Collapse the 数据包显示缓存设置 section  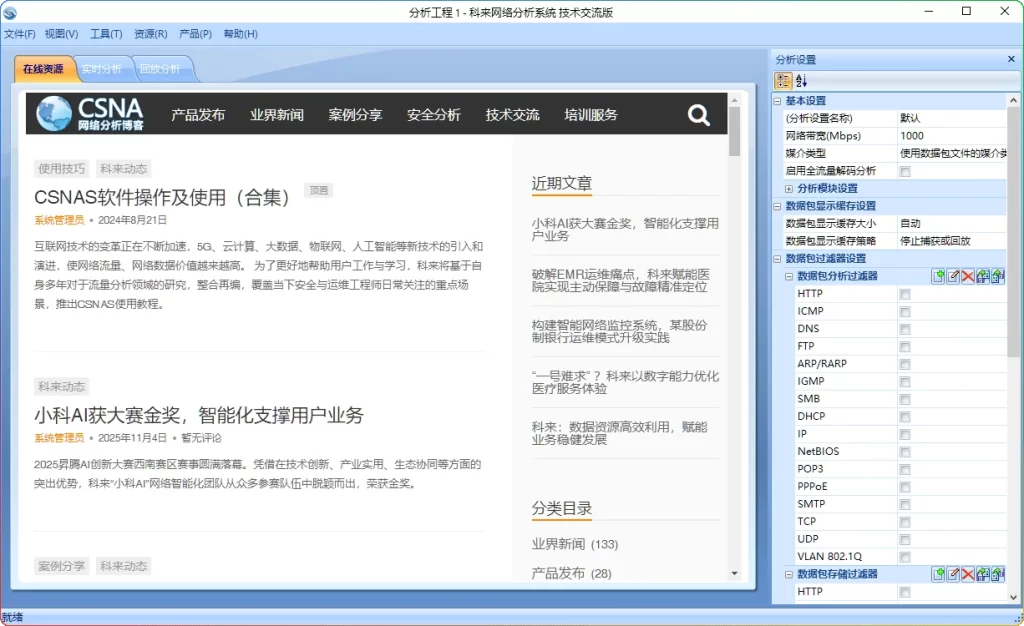(x=775, y=206)
